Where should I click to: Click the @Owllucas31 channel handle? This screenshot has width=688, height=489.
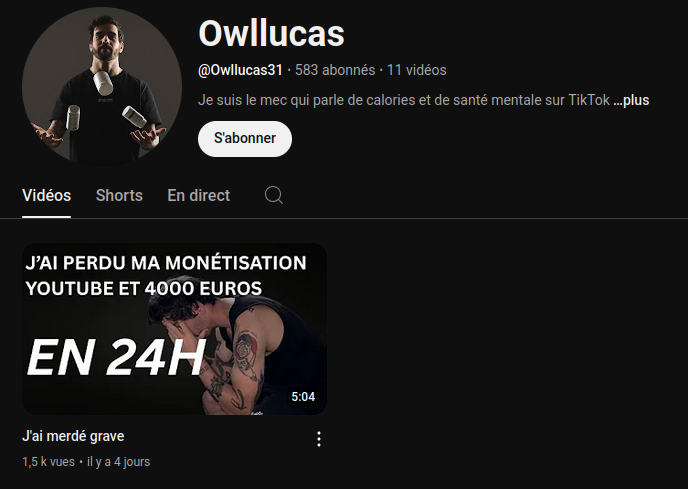point(240,70)
